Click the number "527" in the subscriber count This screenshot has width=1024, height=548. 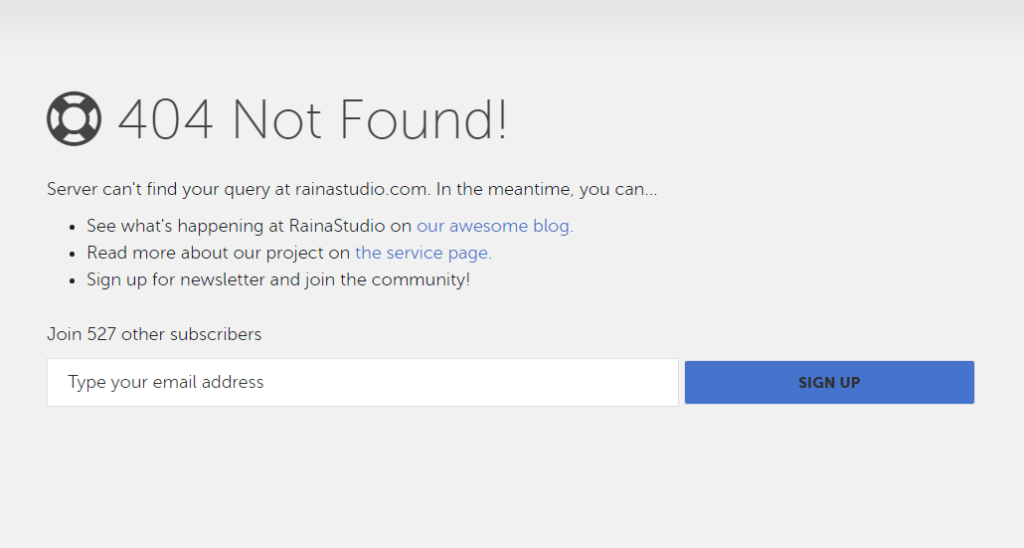click(x=102, y=334)
